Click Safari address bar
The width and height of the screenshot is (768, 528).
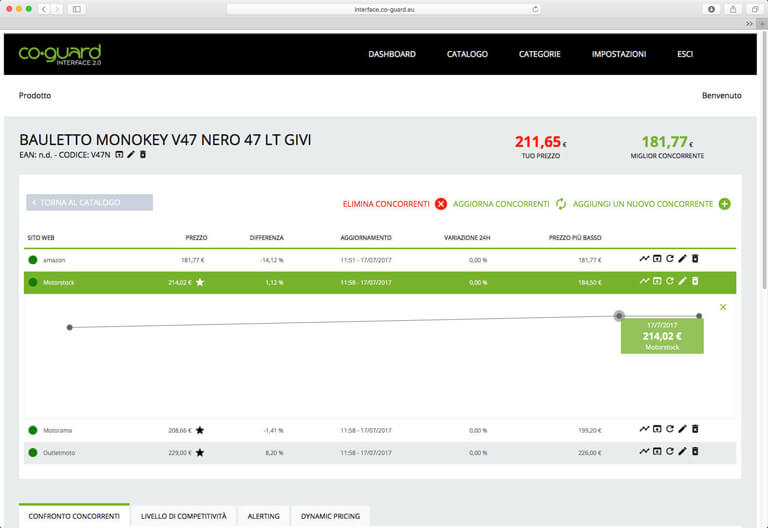pos(384,9)
